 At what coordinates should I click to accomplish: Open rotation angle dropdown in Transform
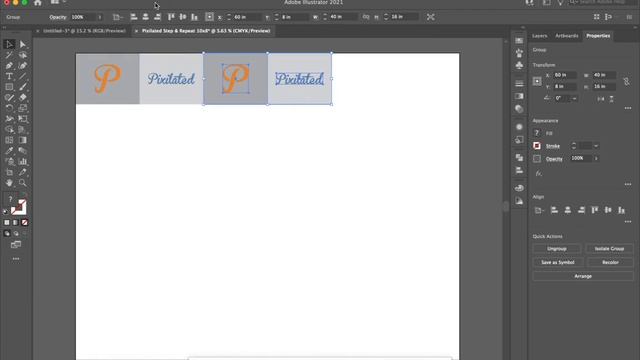[574, 98]
